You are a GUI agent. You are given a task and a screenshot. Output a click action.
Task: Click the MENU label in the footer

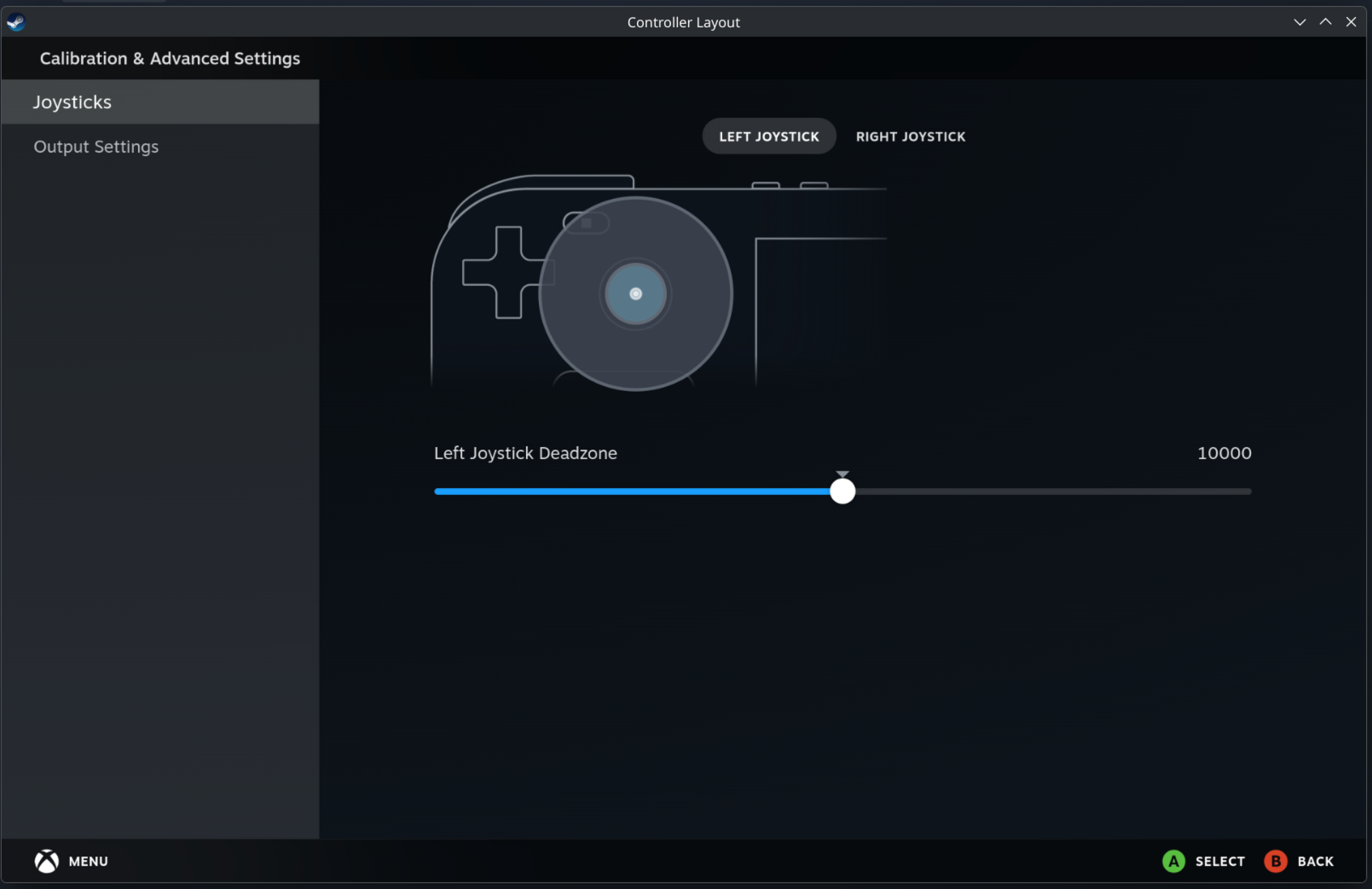pos(89,862)
